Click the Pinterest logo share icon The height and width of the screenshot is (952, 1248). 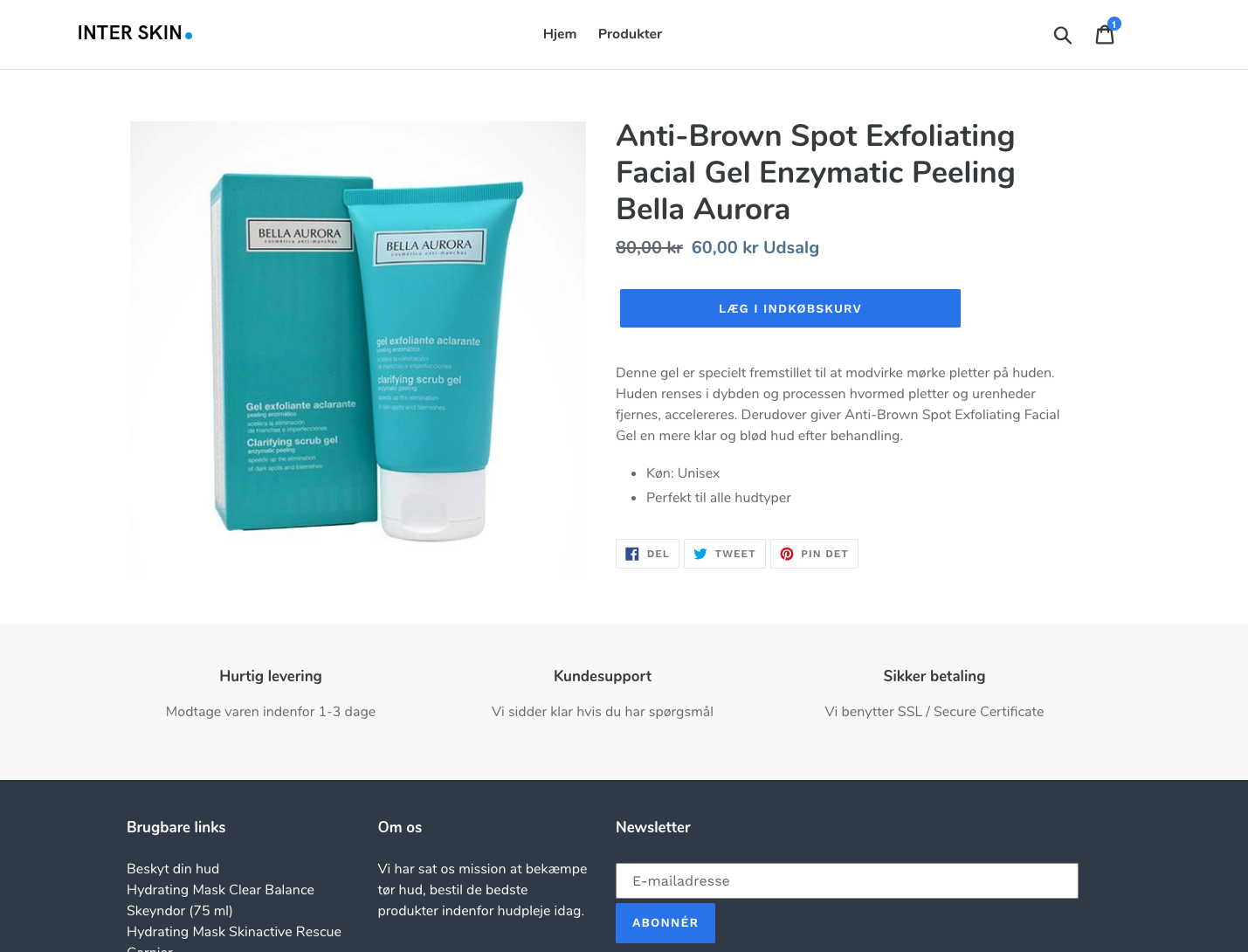tap(787, 554)
